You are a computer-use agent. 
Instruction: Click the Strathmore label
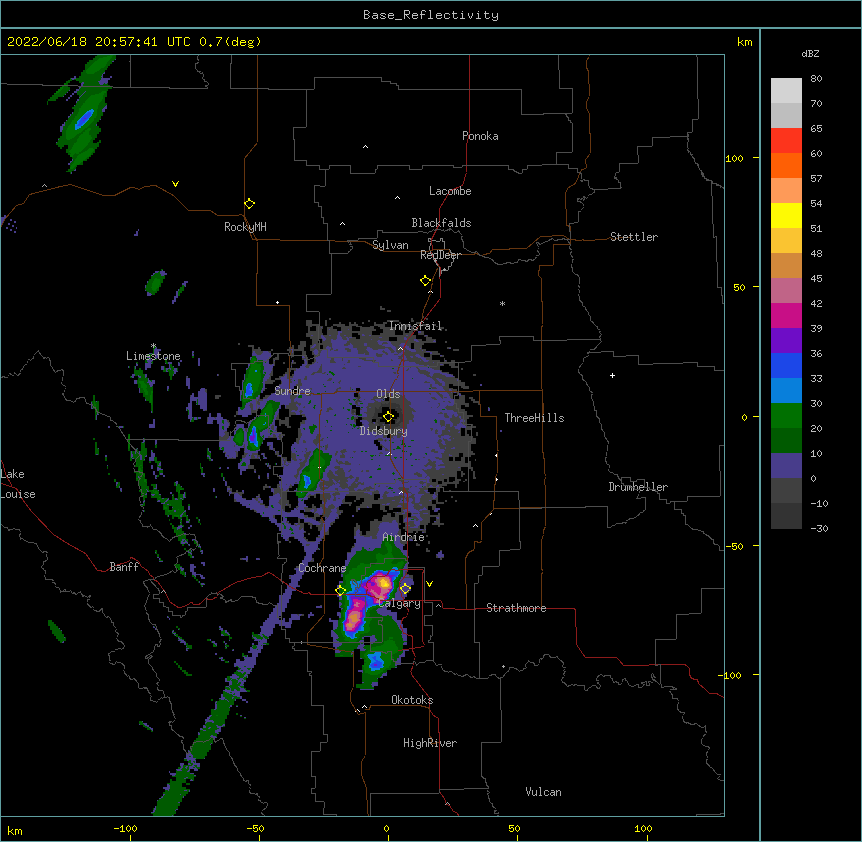(x=516, y=608)
